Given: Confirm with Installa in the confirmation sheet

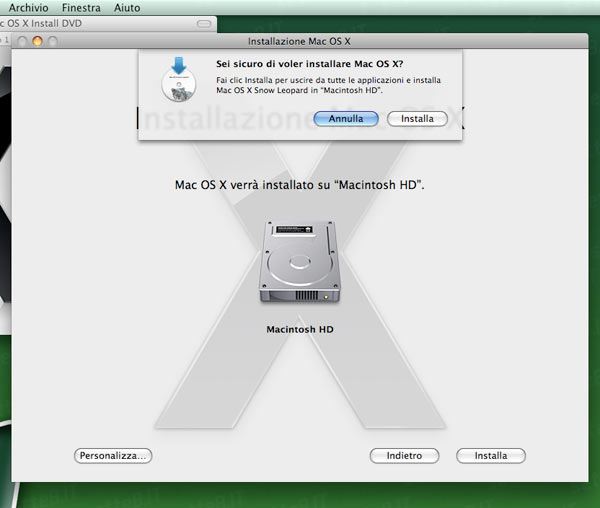Looking at the screenshot, I should 417,119.
